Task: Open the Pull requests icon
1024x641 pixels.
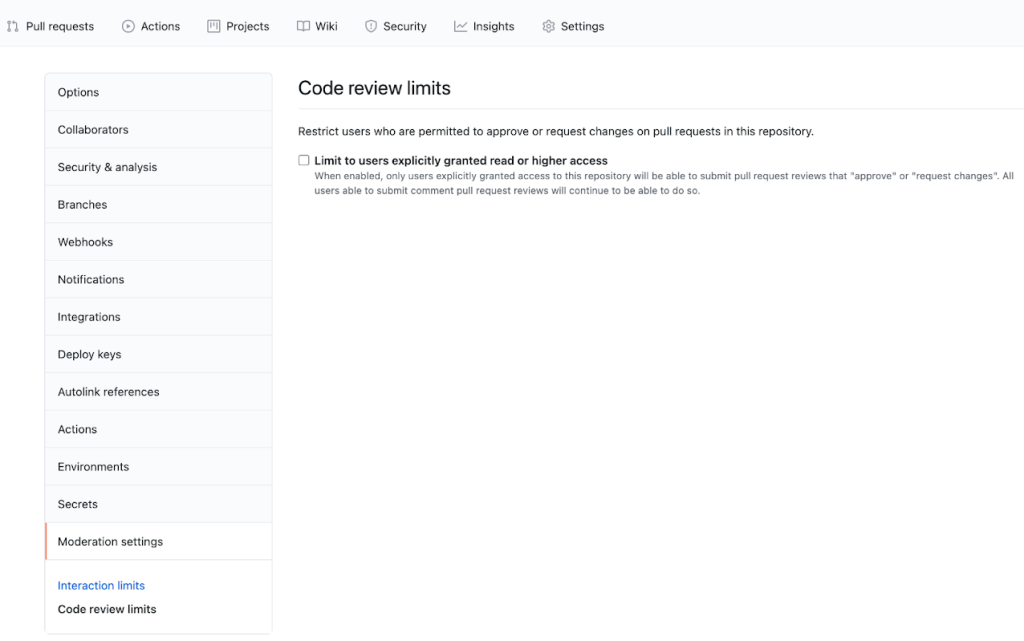Action: (x=12, y=26)
